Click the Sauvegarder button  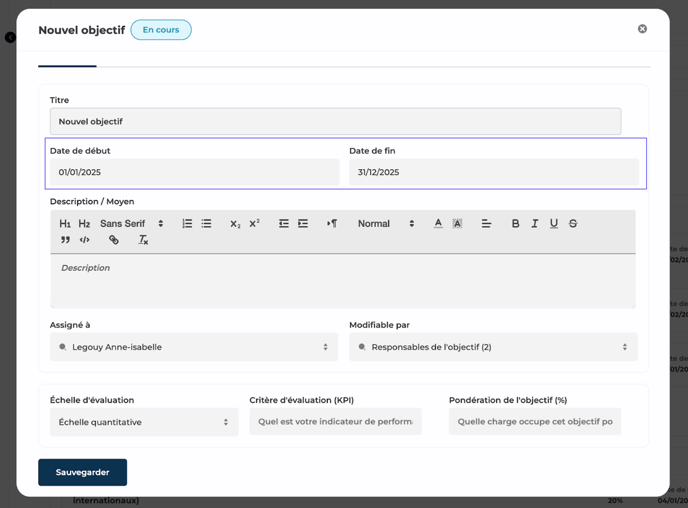82,472
